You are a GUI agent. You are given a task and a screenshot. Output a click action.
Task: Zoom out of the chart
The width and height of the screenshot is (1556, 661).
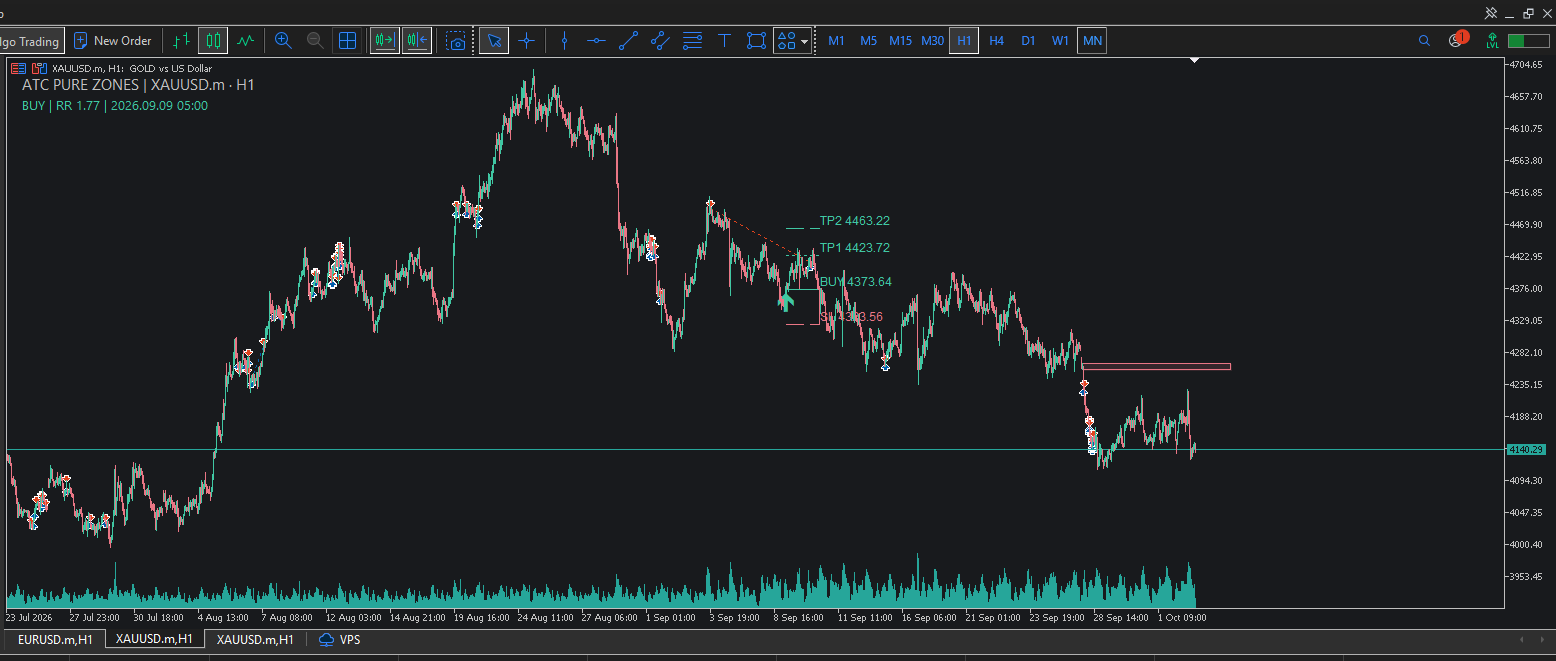coord(315,41)
